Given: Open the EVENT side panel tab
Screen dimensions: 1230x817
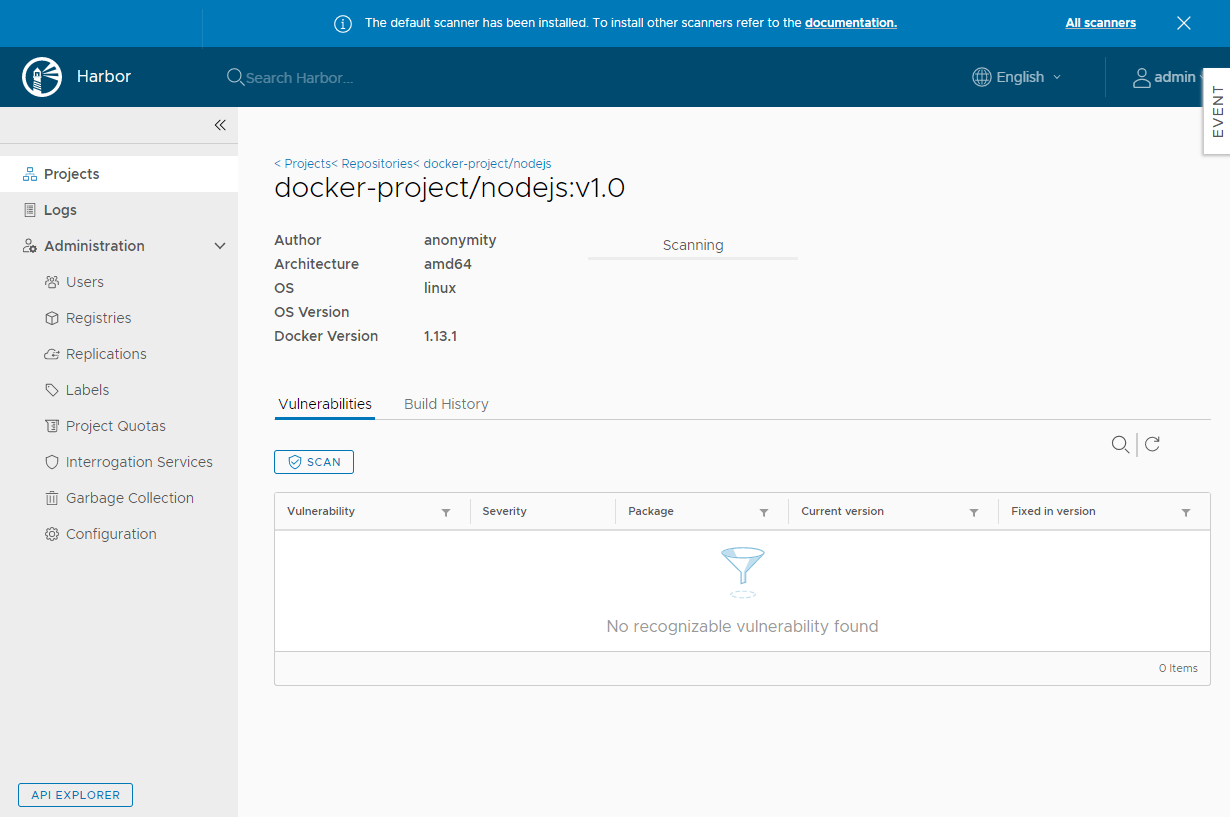Looking at the screenshot, I should (1217, 111).
